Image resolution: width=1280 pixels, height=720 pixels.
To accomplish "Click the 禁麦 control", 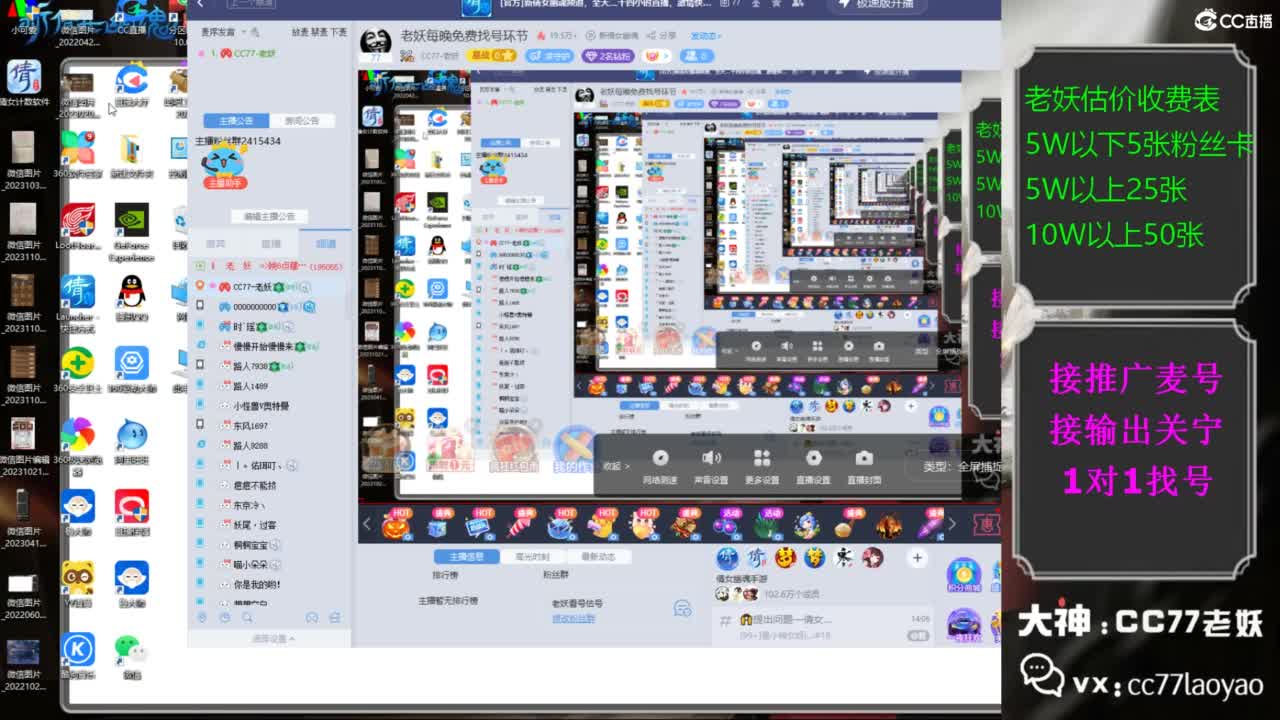I will [x=318, y=32].
